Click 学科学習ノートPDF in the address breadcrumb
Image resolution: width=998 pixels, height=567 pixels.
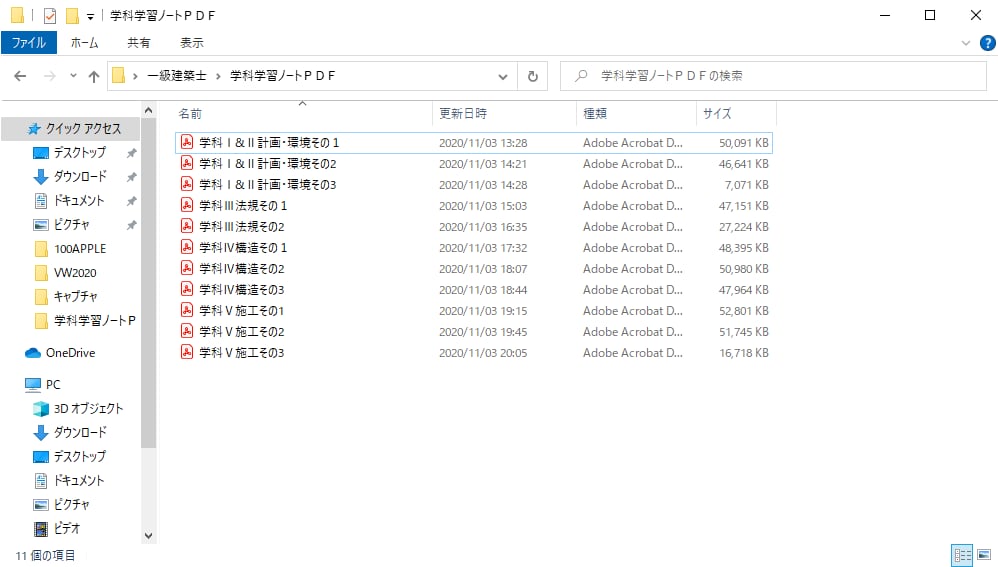(283, 76)
